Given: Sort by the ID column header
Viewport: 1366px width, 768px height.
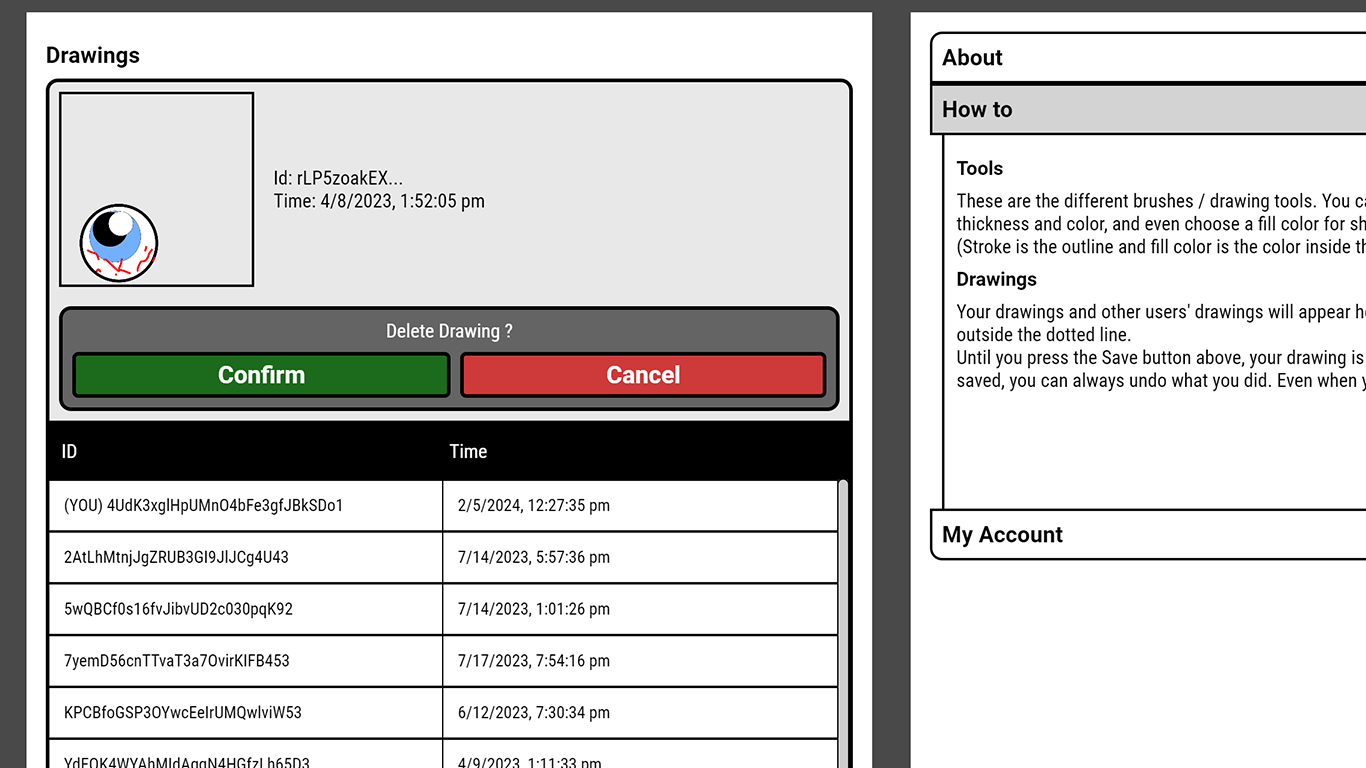Looking at the screenshot, I should (x=245, y=452).
